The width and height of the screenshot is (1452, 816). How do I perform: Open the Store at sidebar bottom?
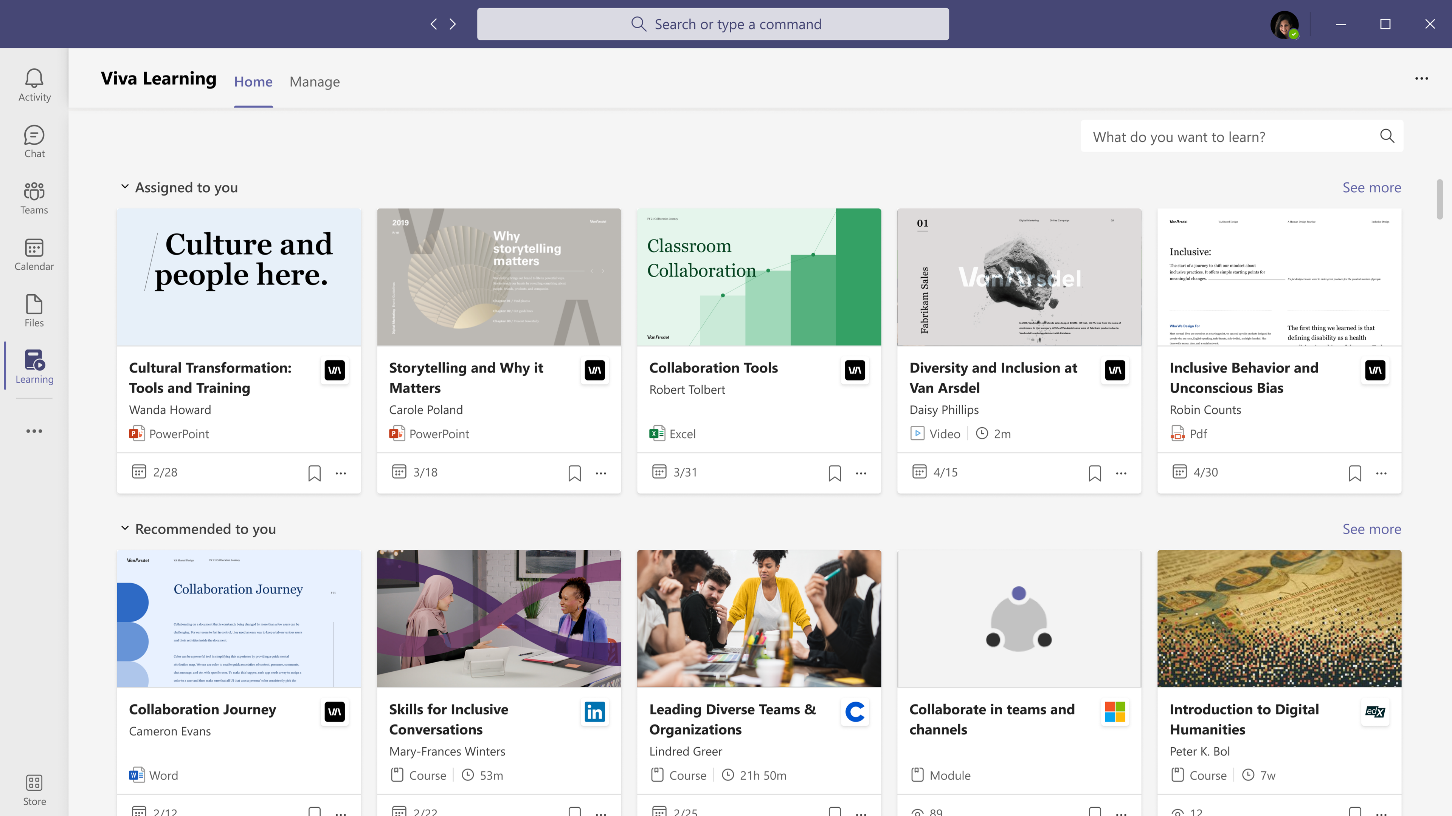(x=34, y=790)
